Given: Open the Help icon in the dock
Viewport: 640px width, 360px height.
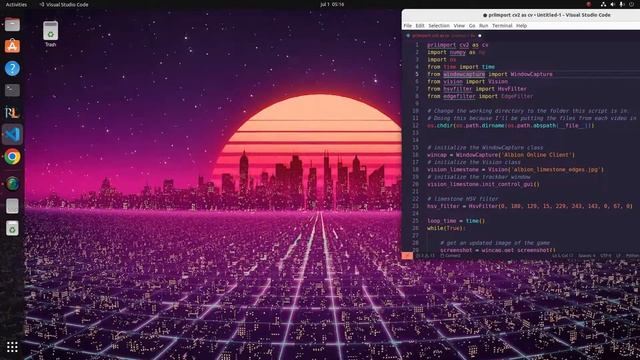Looking at the screenshot, I should pos(12,68).
